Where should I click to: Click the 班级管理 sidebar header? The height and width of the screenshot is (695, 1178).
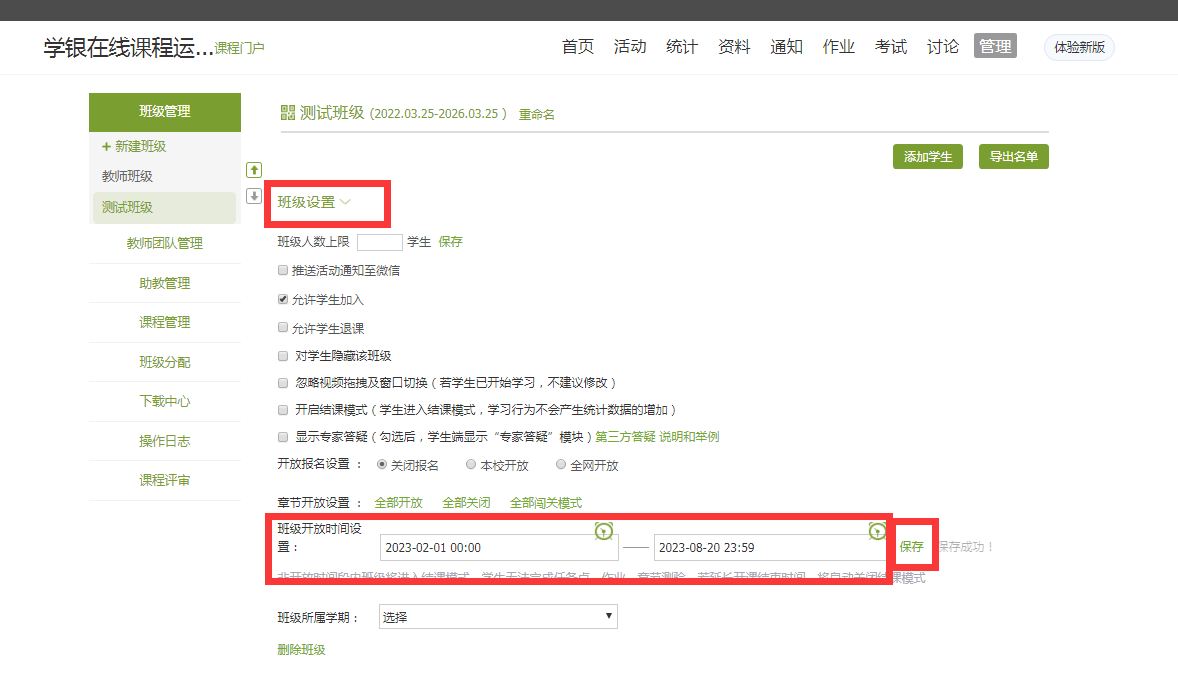(165, 112)
